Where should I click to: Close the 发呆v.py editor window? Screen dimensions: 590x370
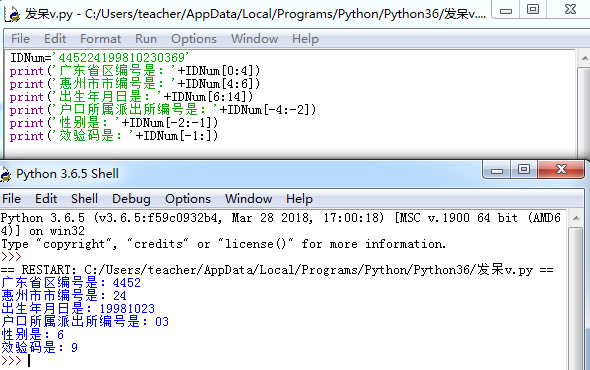click(x=570, y=9)
